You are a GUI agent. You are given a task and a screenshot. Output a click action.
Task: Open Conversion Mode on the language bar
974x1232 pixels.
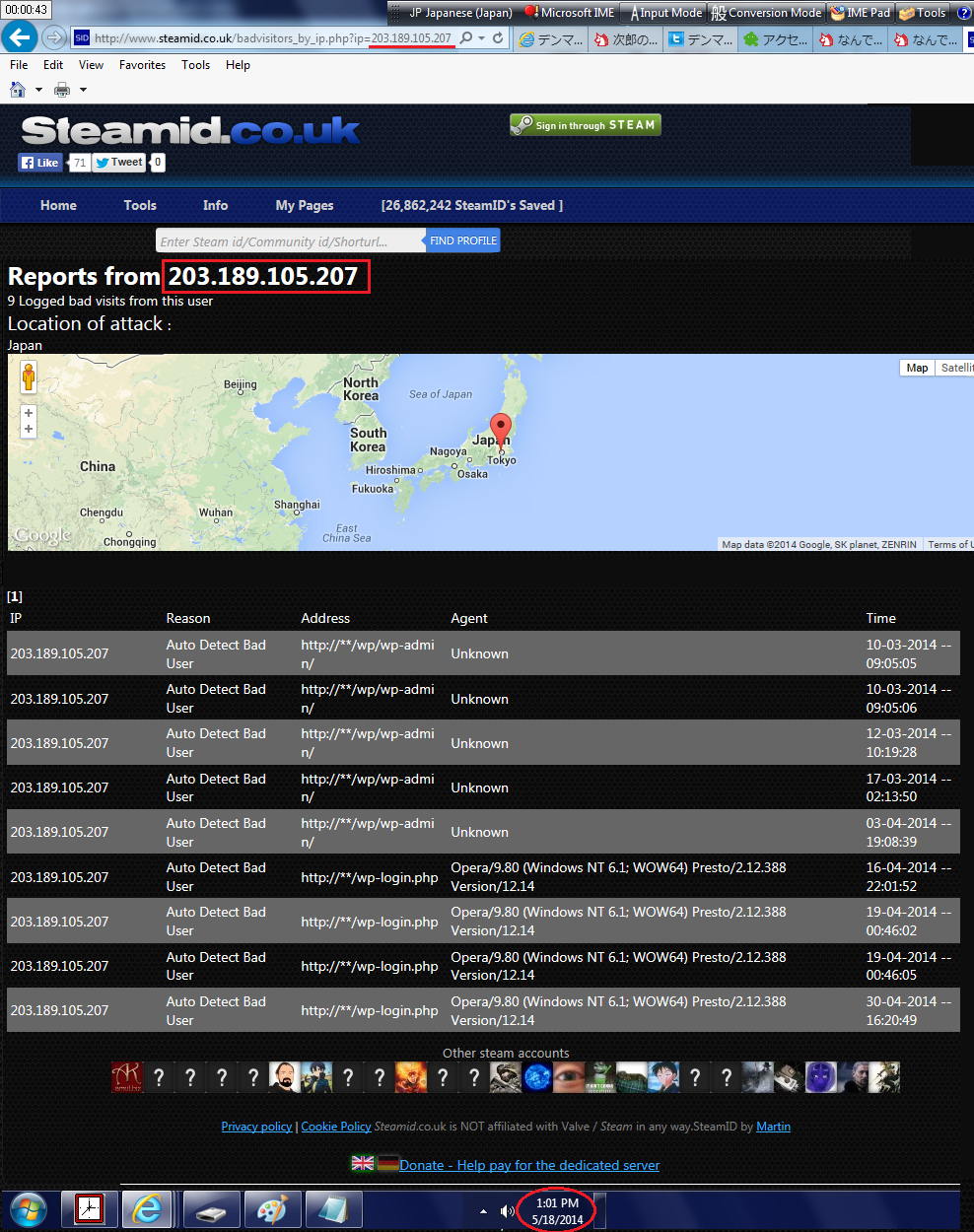click(x=767, y=13)
